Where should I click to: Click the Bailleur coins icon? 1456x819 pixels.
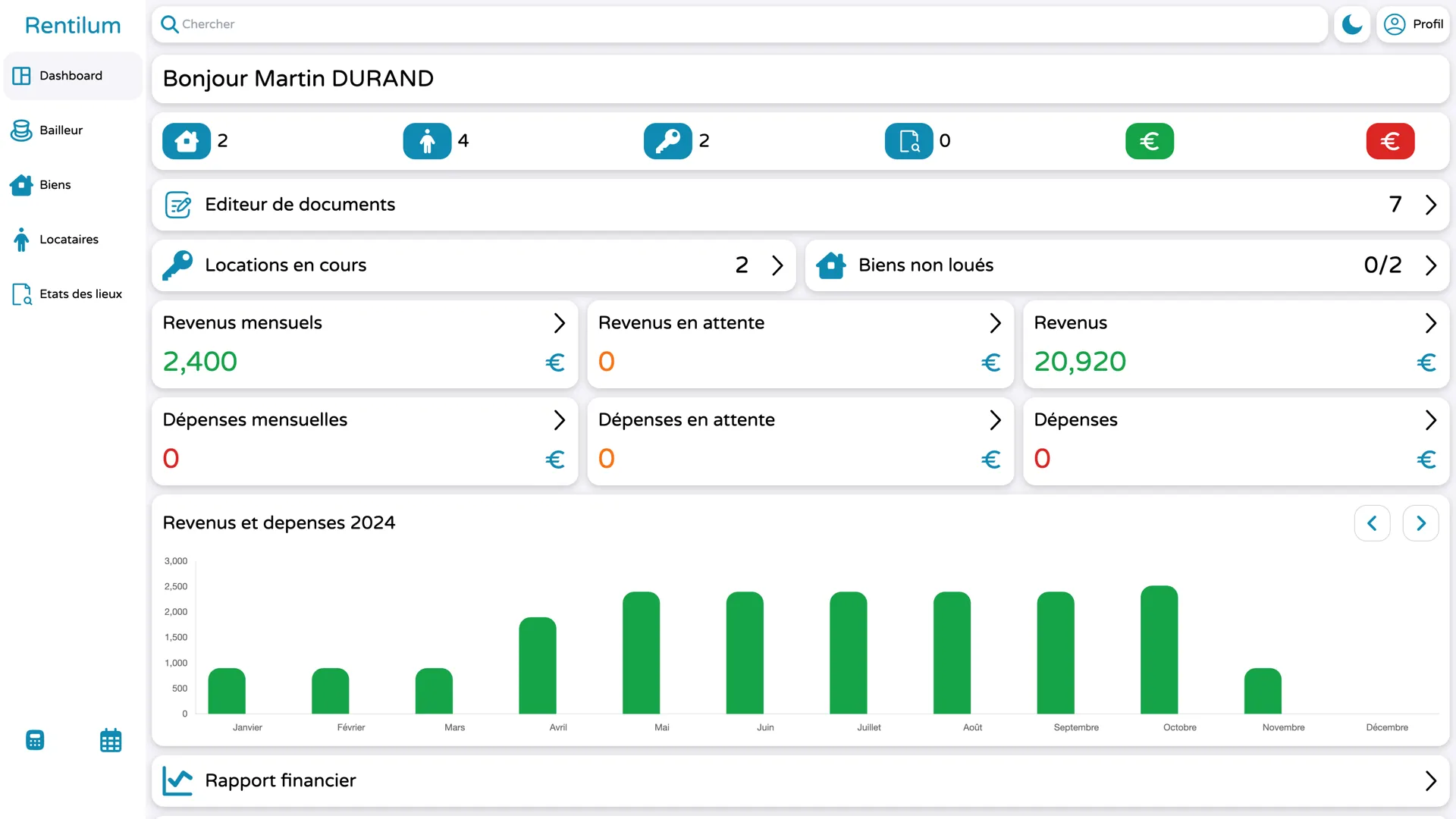click(x=21, y=130)
